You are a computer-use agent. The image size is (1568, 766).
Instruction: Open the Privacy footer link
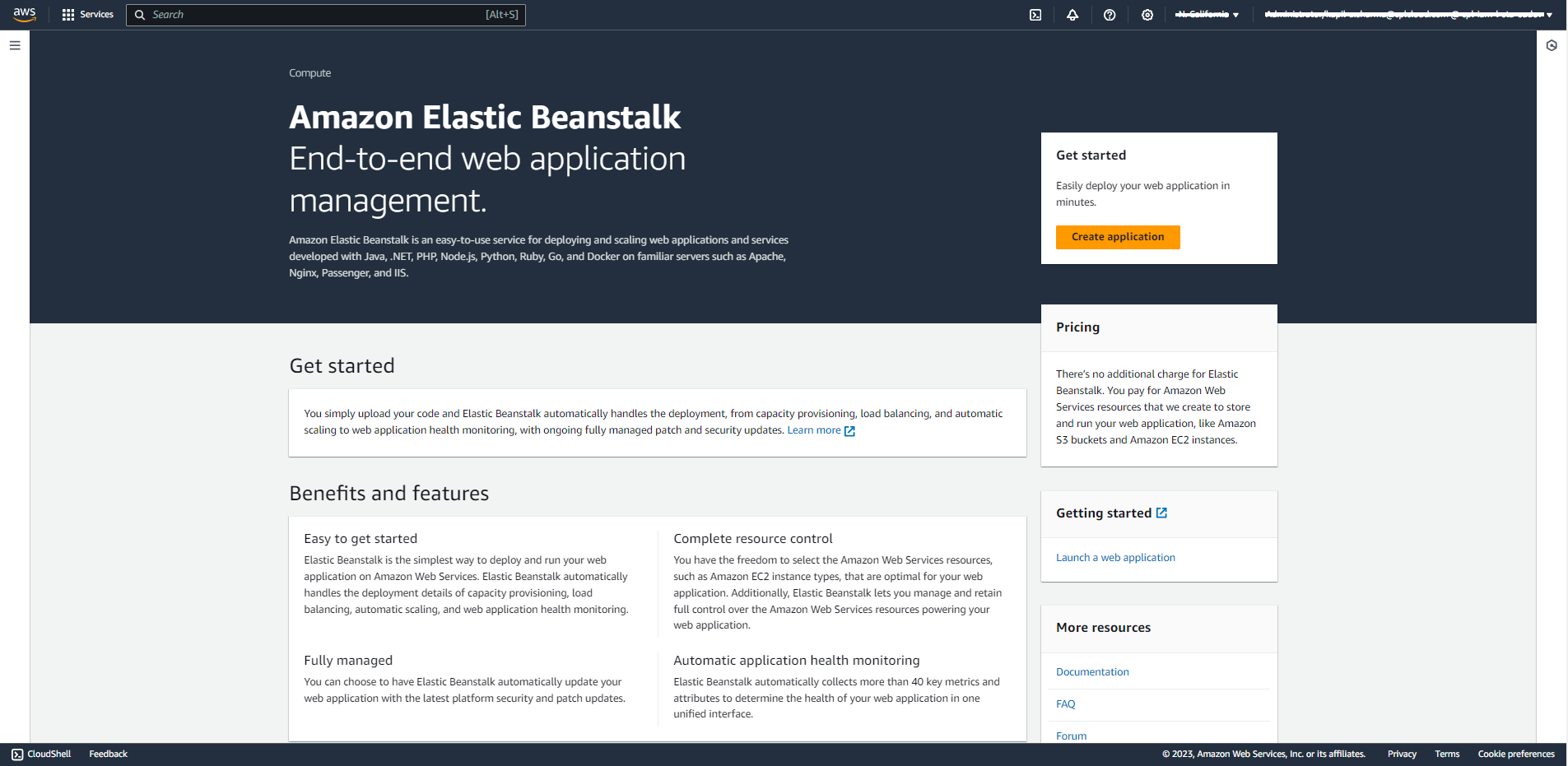[1402, 754]
